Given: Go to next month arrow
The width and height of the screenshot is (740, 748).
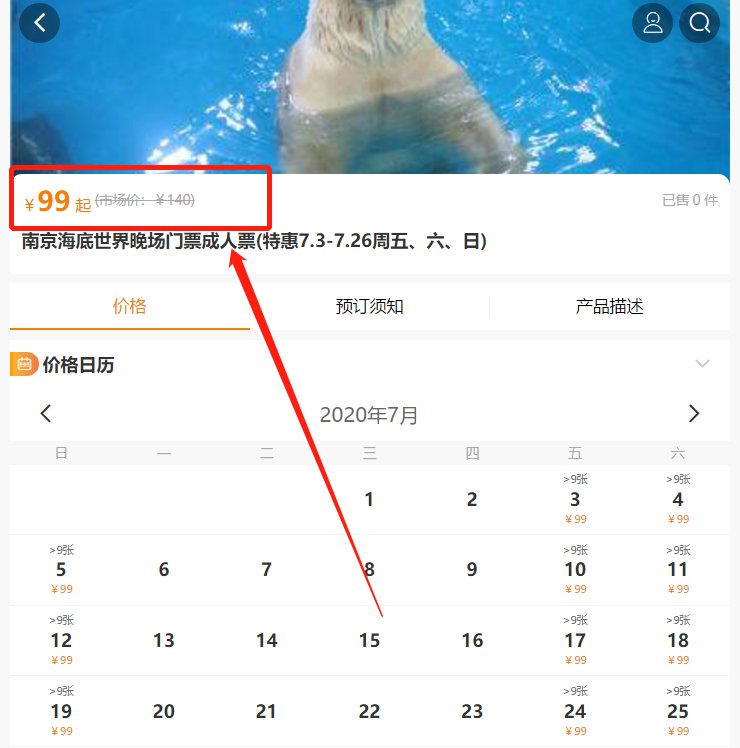Looking at the screenshot, I should 694,413.
